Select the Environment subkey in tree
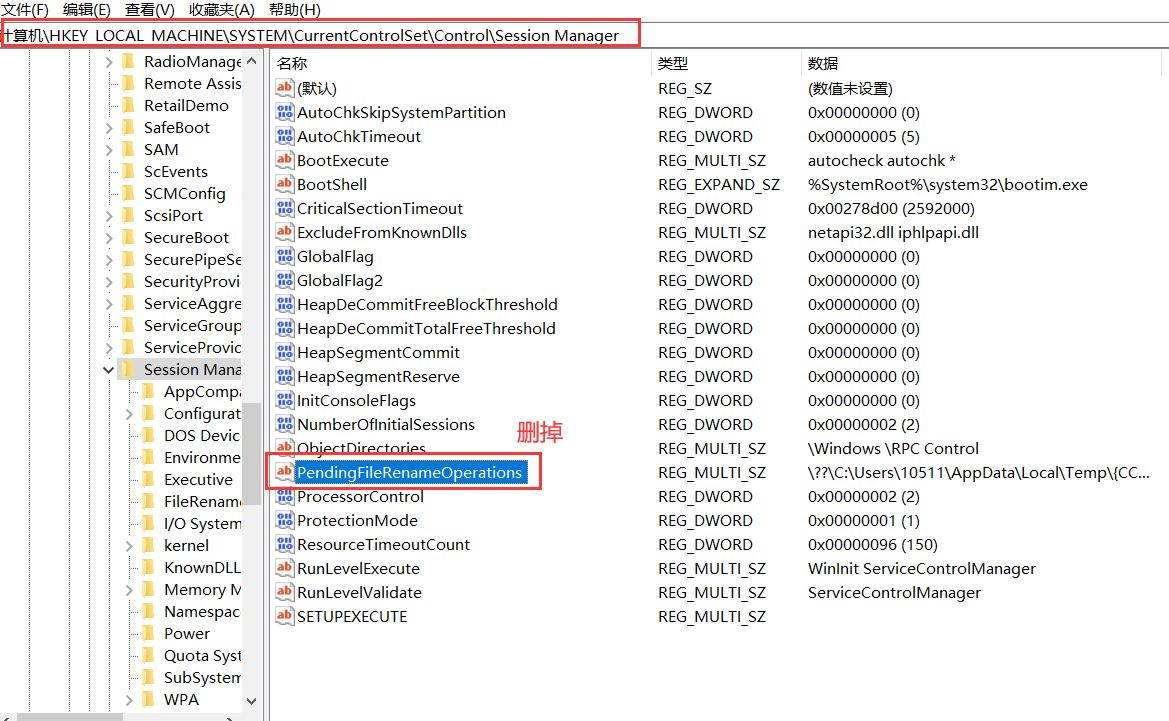 pyautogui.click(x=202, y=457)
